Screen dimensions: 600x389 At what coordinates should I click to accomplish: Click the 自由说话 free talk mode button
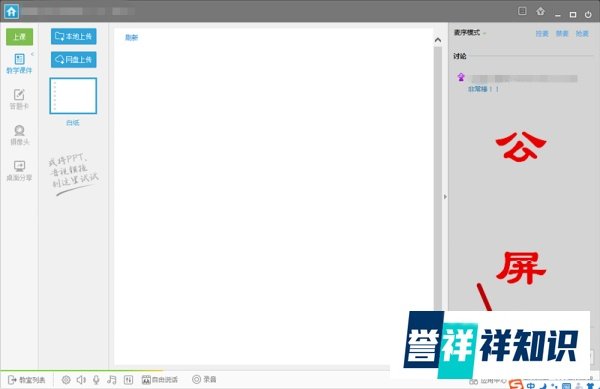click(160, 379)
